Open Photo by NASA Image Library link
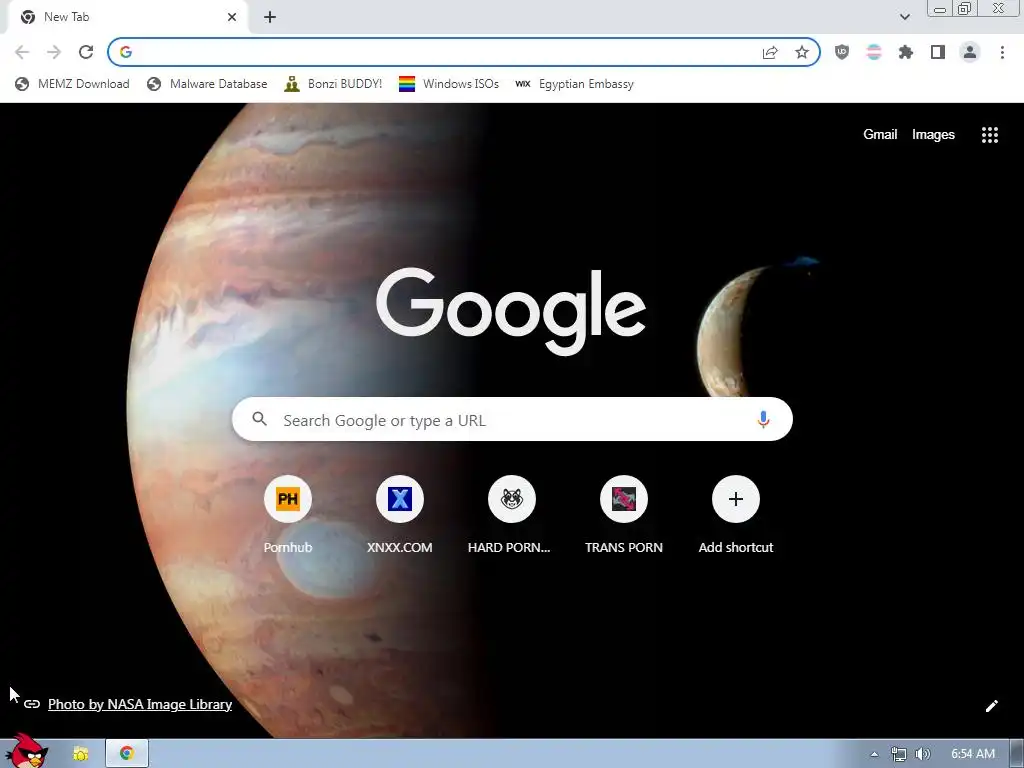 pyautogui.click(x=140, y=704)
